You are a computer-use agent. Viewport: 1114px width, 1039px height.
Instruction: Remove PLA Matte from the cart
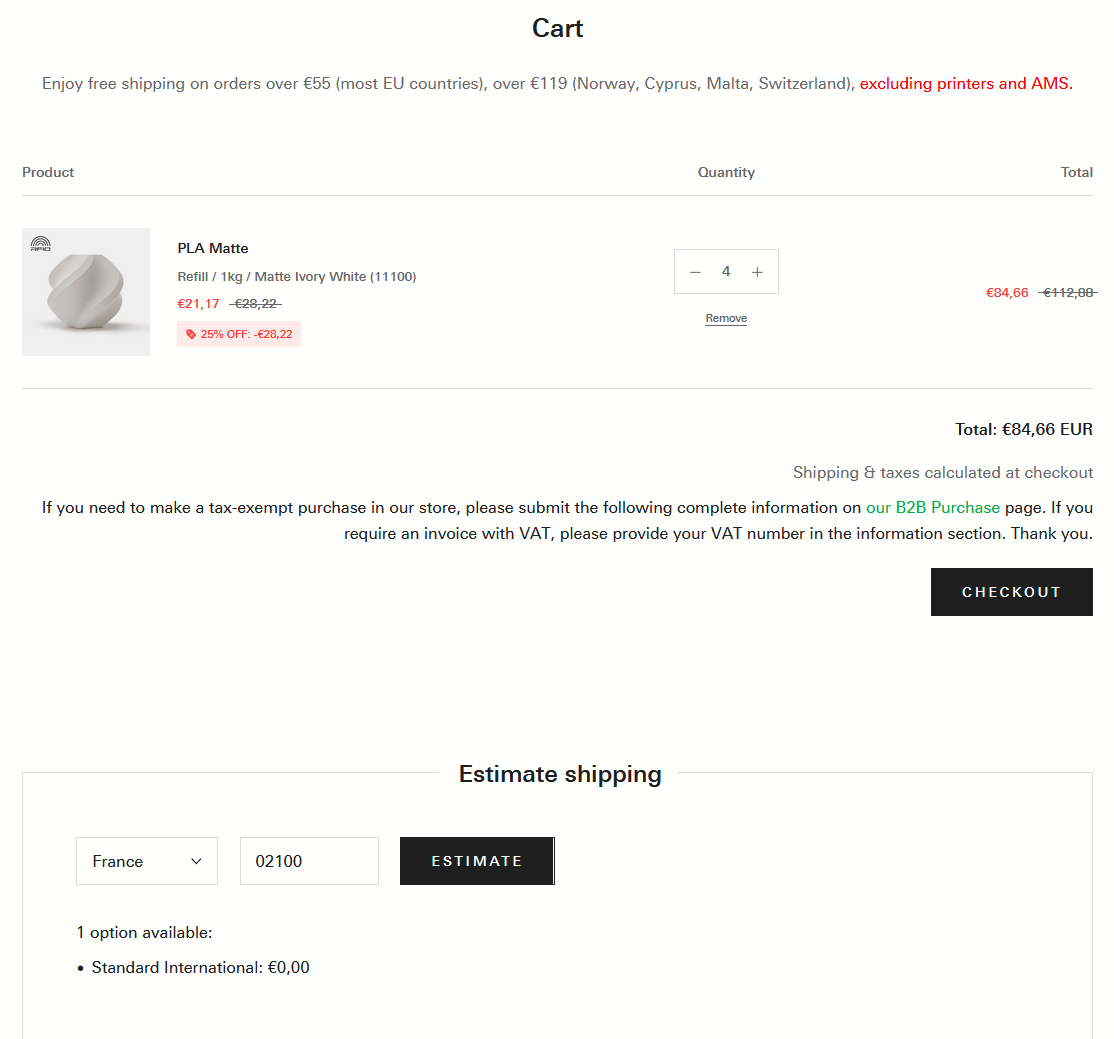[x=726, y=318]
